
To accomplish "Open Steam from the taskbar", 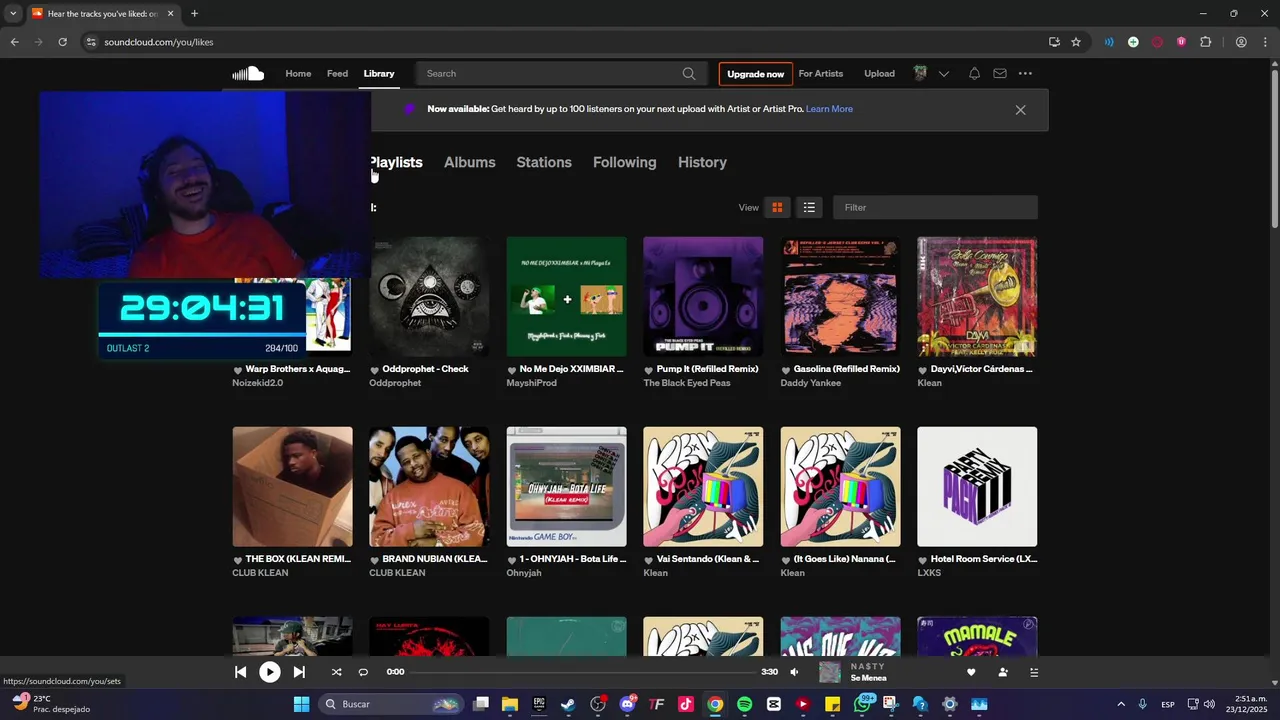I will click(568, 704).
